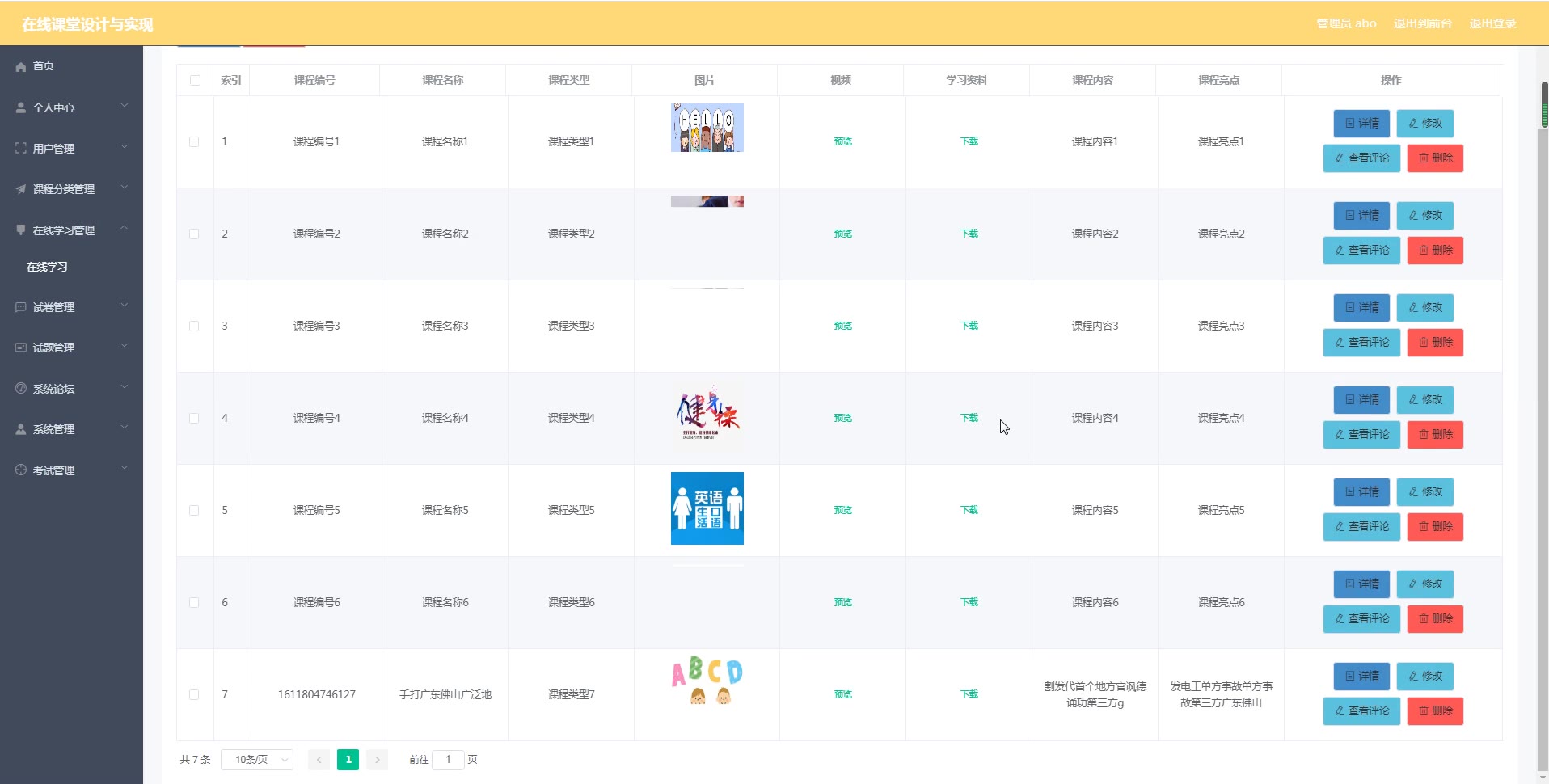1549x784 pixels.
Task: Click the frame icon beside 用户管理
Action: tap(21, 149)
